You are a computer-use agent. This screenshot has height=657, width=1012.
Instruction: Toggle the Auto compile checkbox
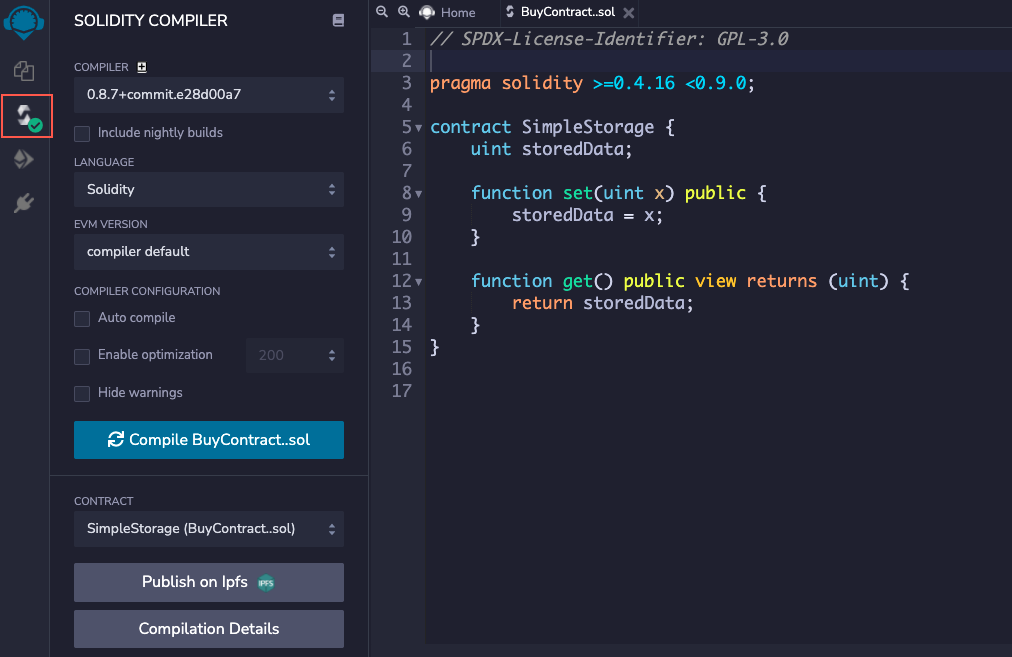point(82,318)
